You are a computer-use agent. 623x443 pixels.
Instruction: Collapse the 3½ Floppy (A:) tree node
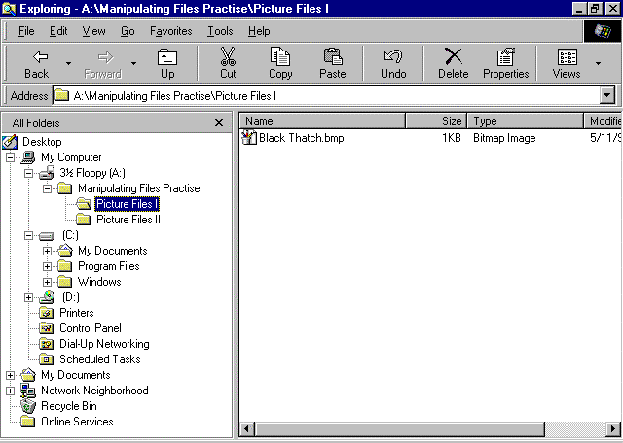point(29,173)
